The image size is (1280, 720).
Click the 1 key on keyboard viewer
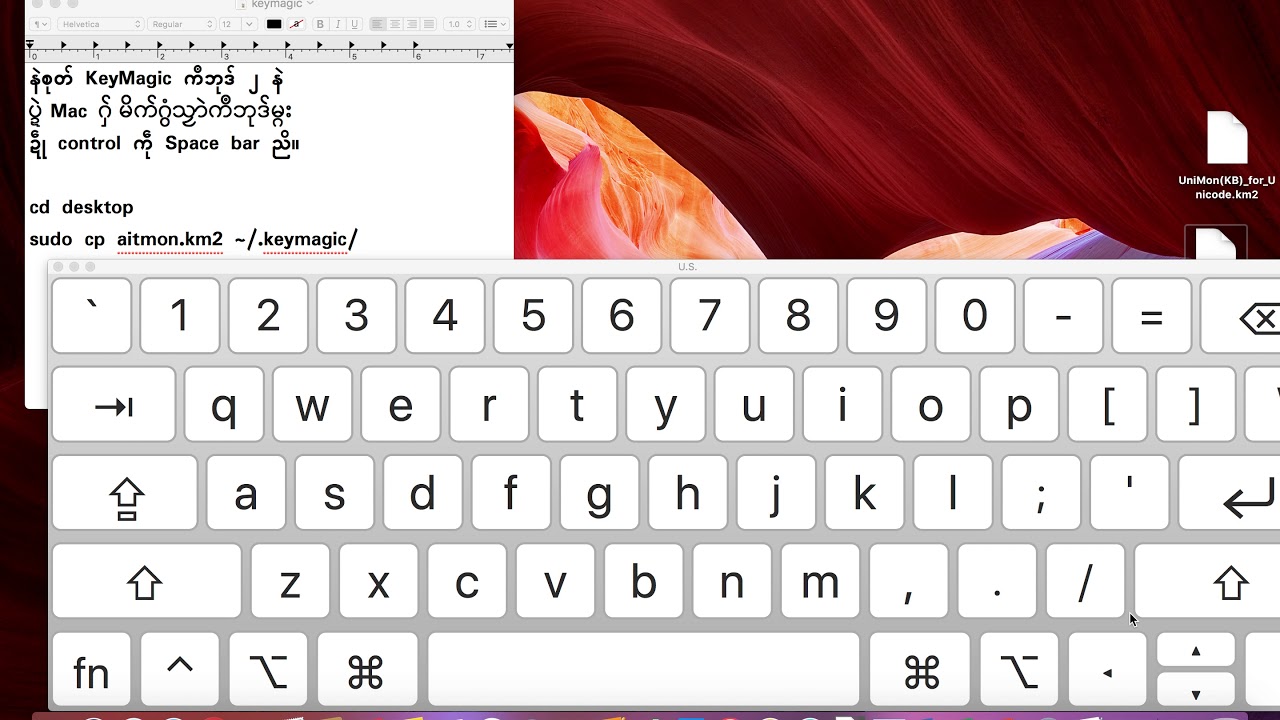180,317
